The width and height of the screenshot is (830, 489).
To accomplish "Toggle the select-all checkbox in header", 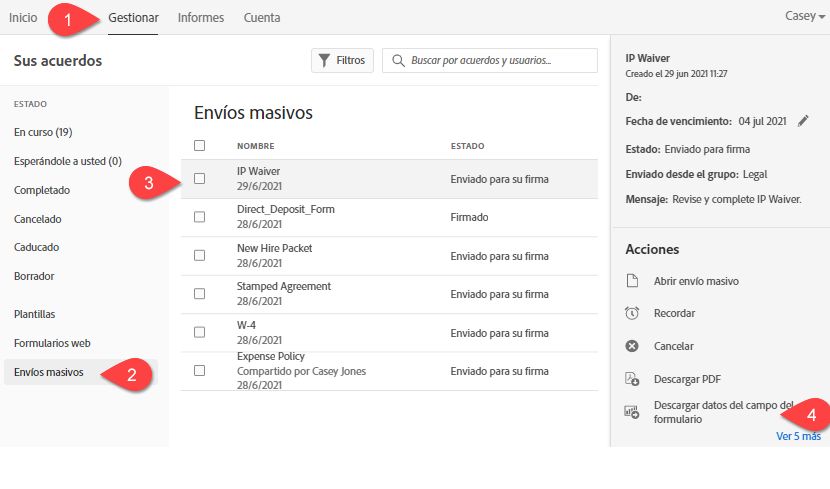I will (x=199, y=146).
